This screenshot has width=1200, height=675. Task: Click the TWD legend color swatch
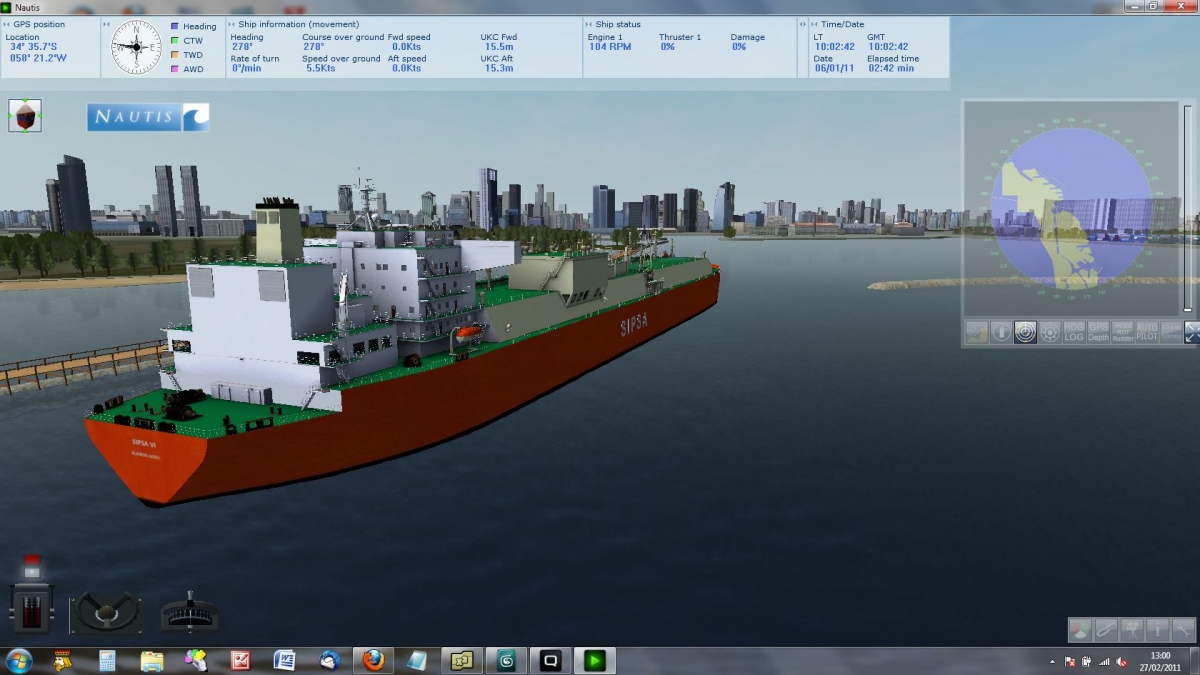pos(175,55)
